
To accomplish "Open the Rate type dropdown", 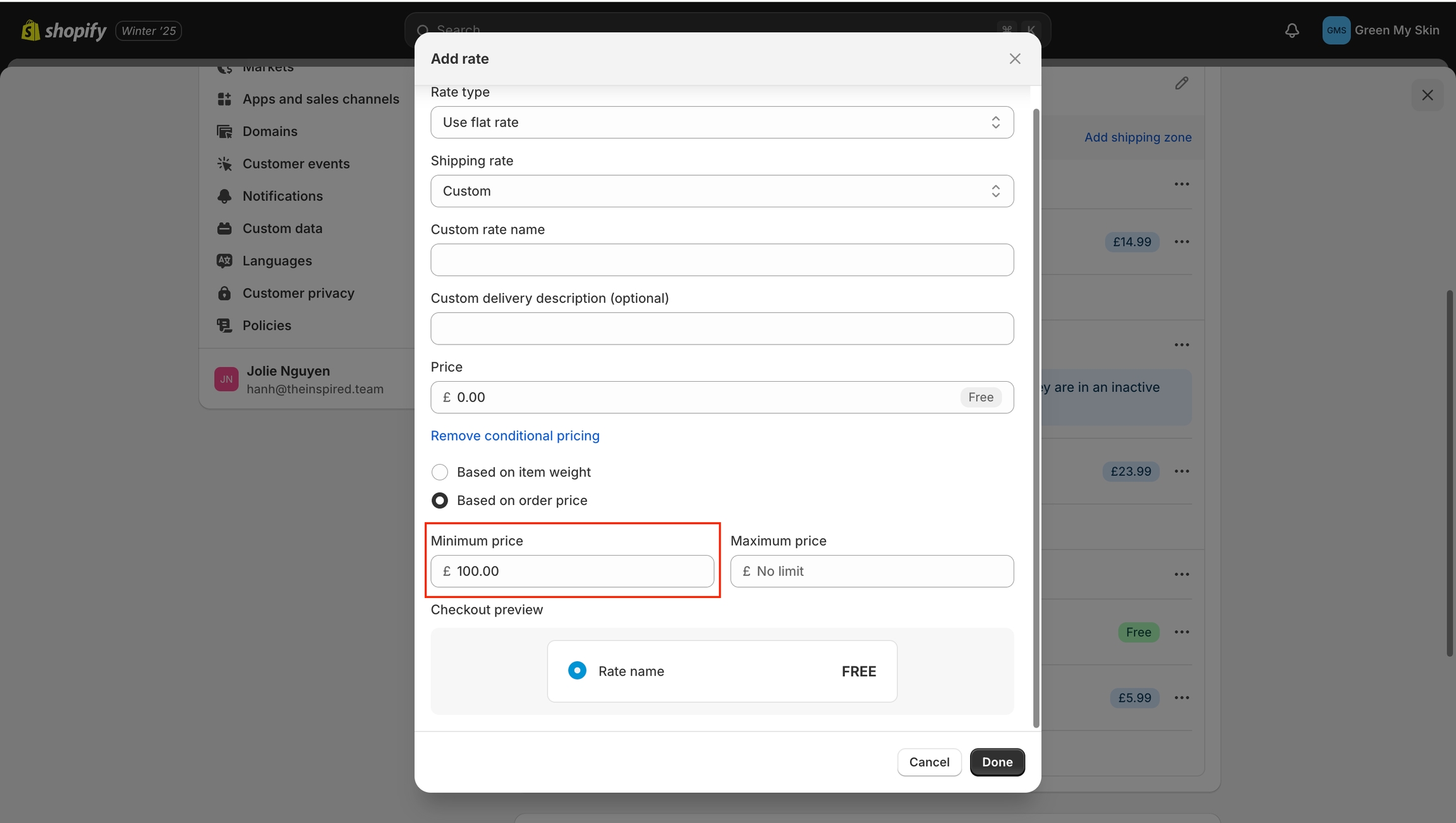I will [x=722, y=123].
